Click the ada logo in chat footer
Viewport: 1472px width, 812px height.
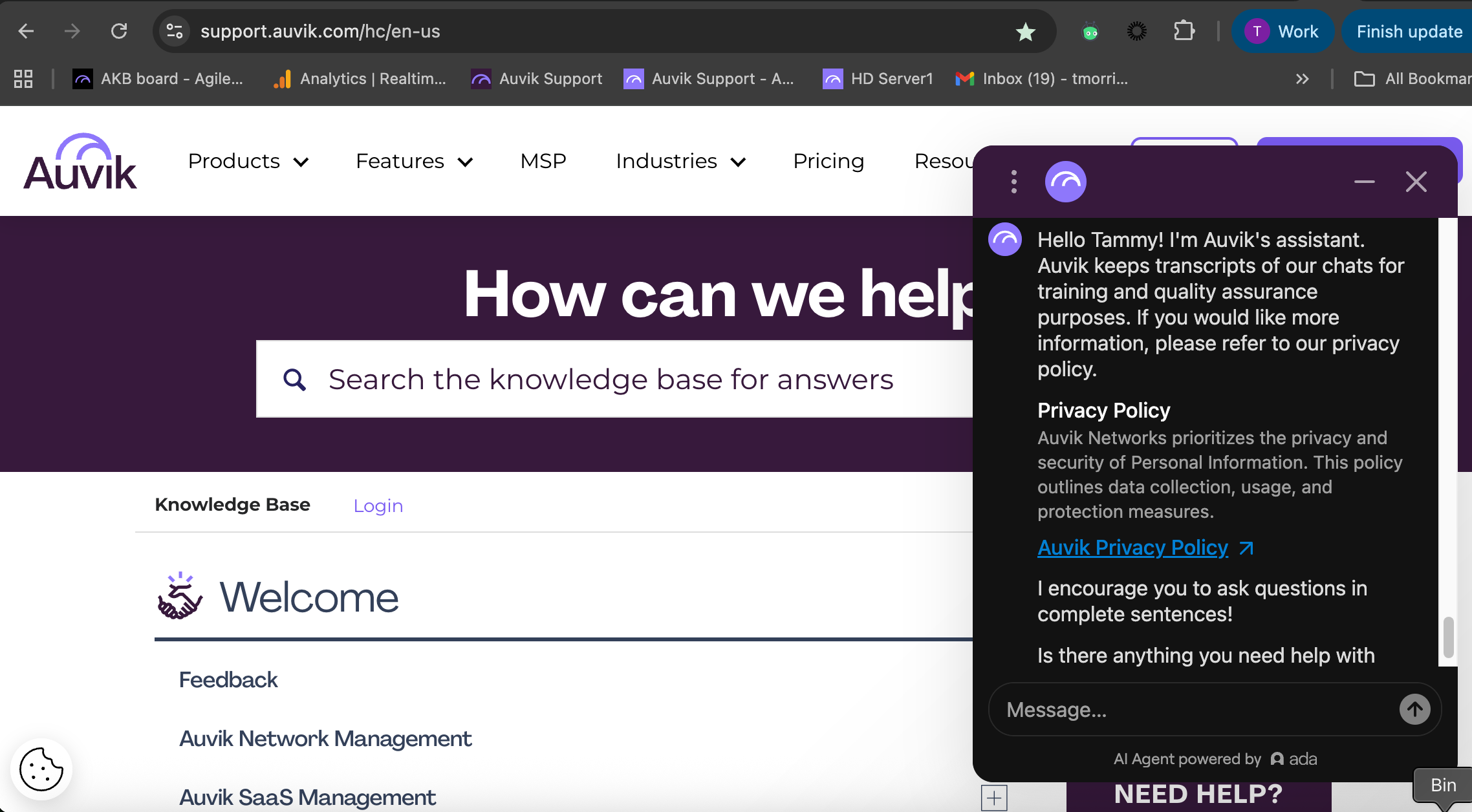[x=1293, y=759]
